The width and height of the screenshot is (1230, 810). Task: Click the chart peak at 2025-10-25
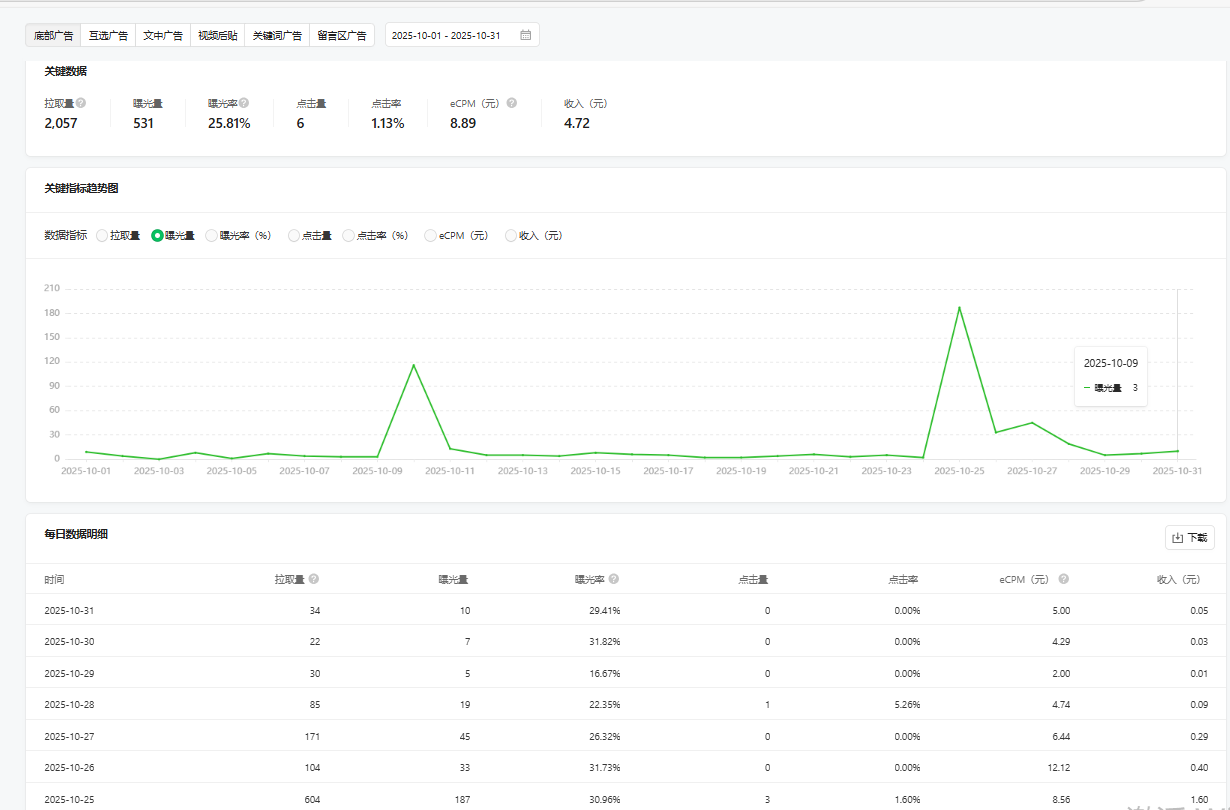pos(959,307)
